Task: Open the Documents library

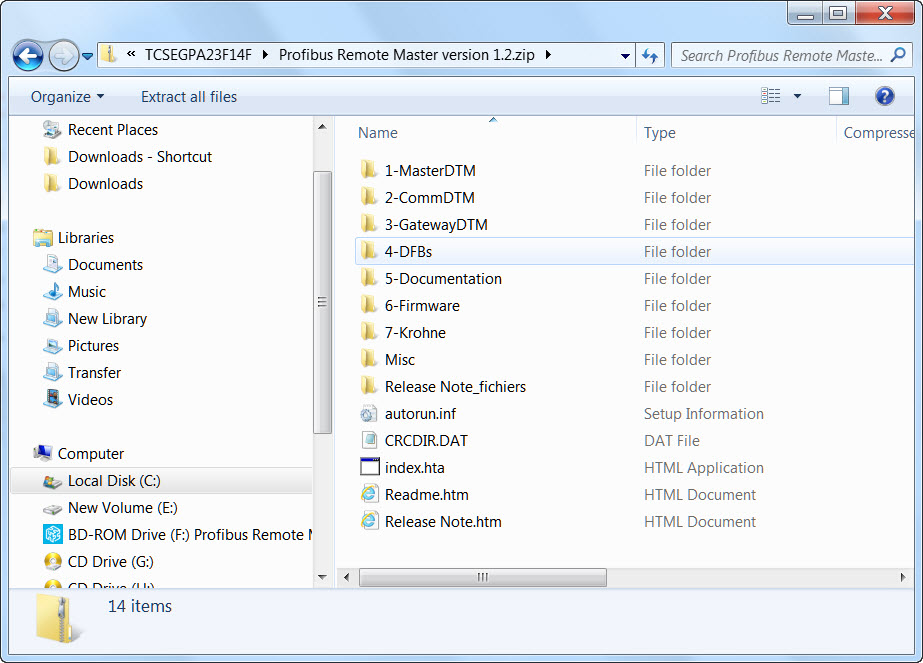Action: point(93,265)
